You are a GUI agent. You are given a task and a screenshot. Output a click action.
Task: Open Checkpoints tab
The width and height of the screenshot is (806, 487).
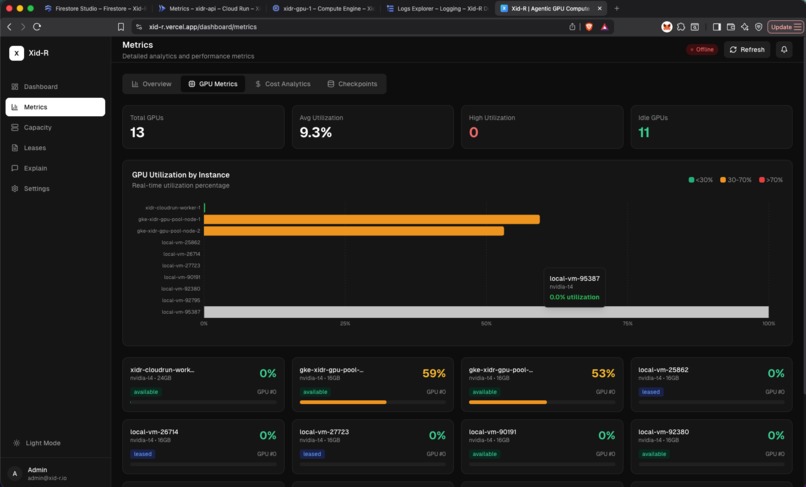point(353,84)
